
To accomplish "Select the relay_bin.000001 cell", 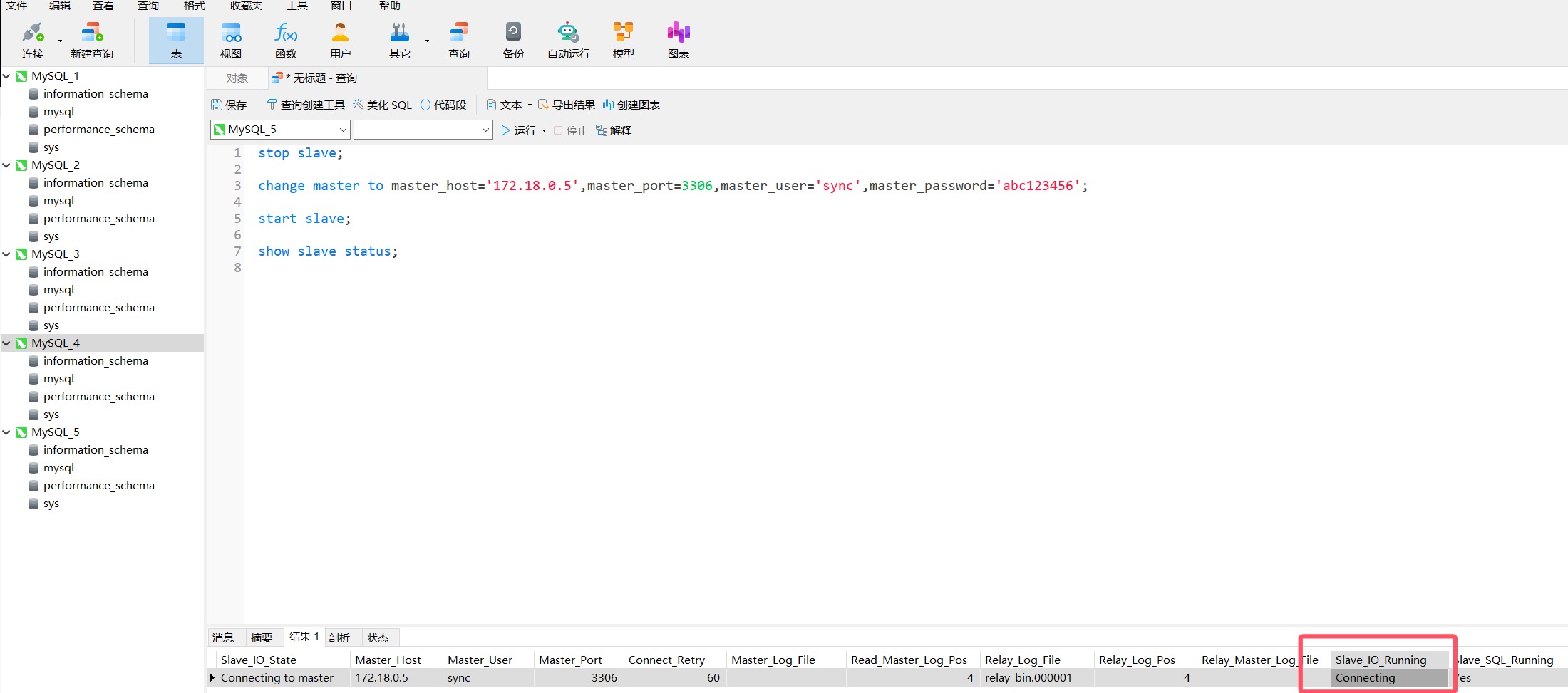I will click(x=1037, y=677).
